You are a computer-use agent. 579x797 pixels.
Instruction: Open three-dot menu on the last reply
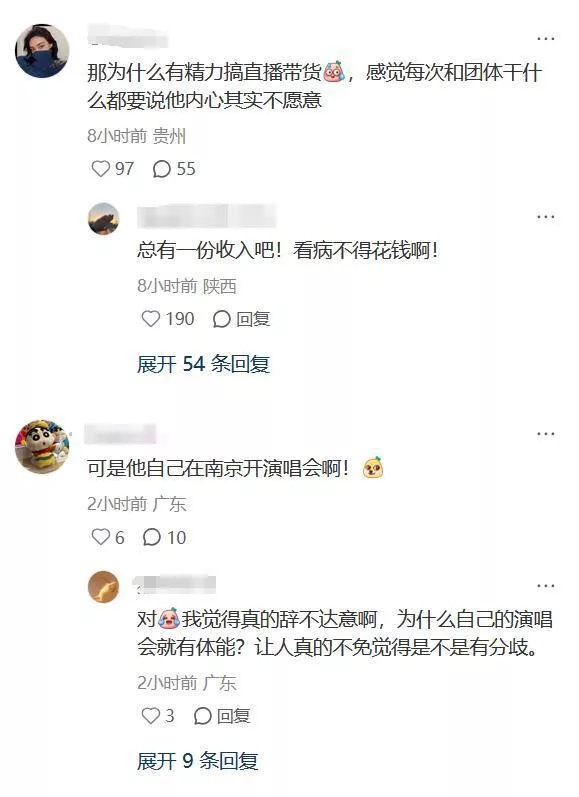(545, 586)
